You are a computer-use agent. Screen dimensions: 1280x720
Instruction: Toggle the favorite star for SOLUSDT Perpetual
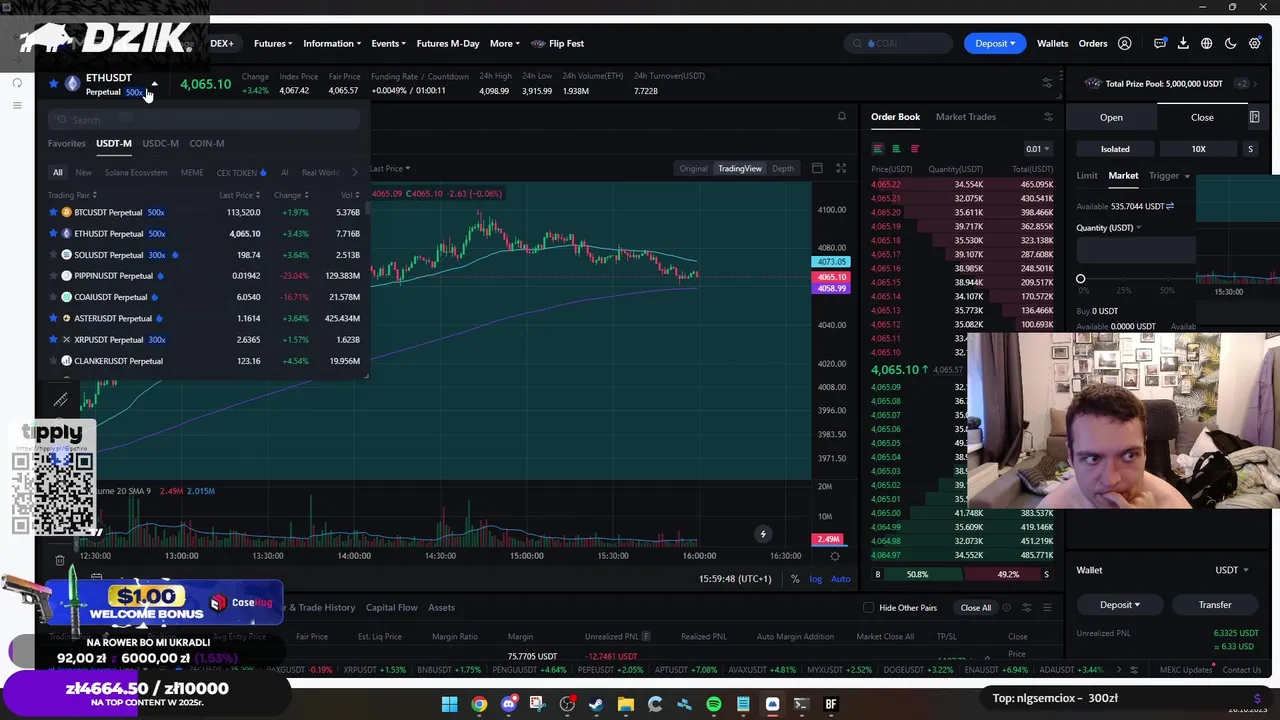pos(53,255)
